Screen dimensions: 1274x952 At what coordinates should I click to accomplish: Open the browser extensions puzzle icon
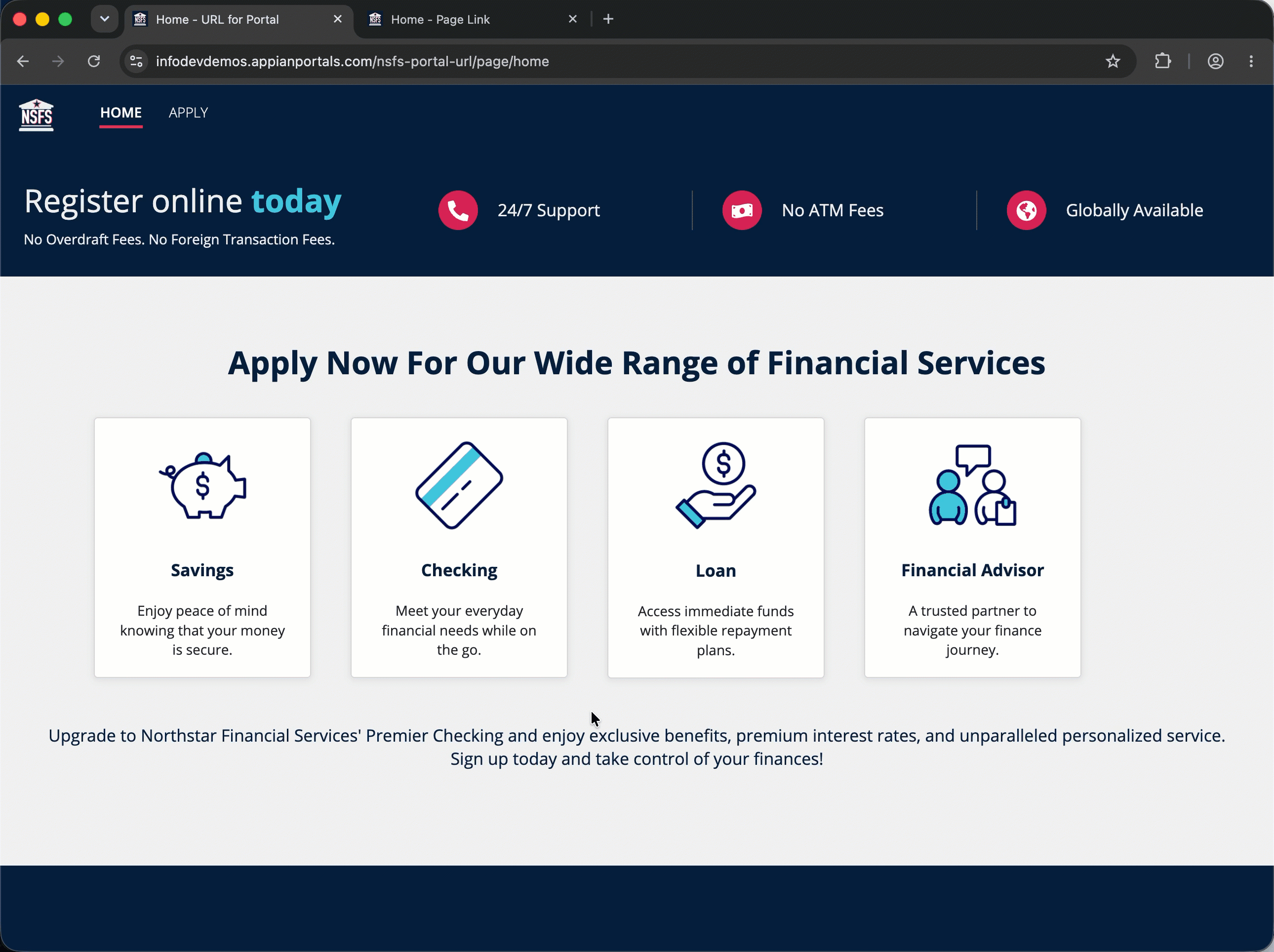point(1163,61)
